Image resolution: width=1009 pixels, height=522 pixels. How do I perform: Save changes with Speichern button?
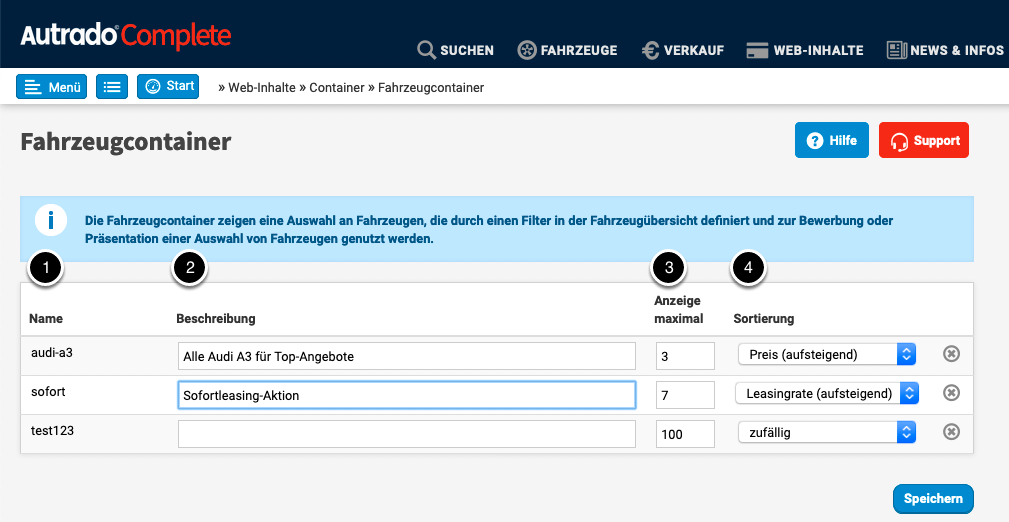tap(932, 498)
